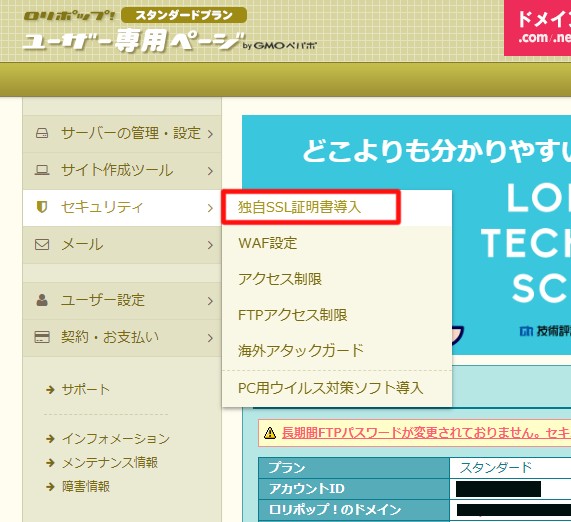The image size is (571, 522).
Task: Open サーバーの管理・設定 menu
Action: pyautogui.click(x=122, y=134)
